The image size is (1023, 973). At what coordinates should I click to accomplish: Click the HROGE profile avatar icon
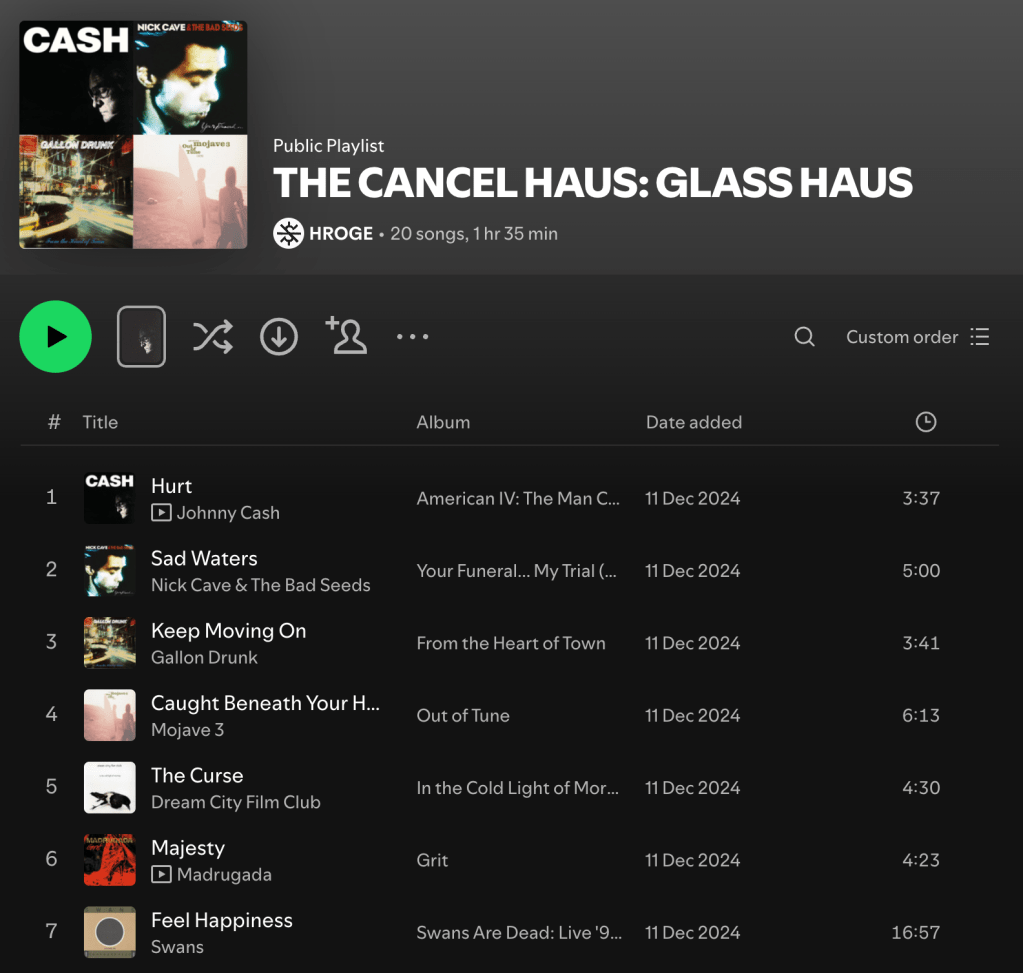click(x=288, y=234)
